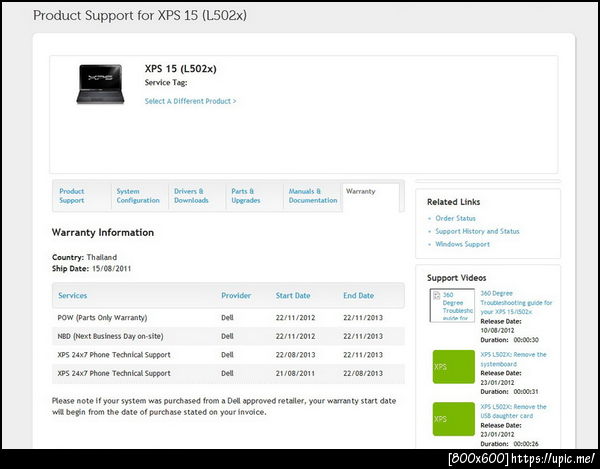
Task: Switch to the Product Support tab
Action: pos(72,195)
